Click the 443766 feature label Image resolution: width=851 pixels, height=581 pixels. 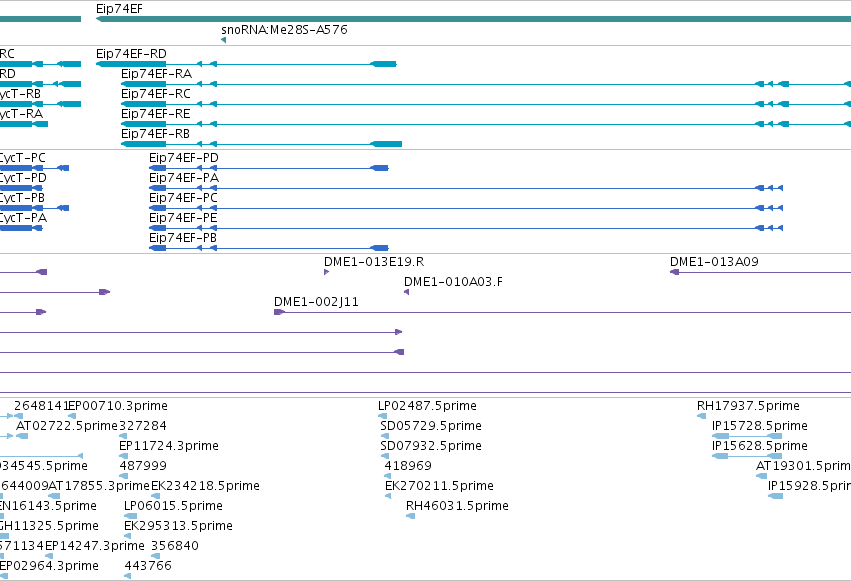(148, 566)
